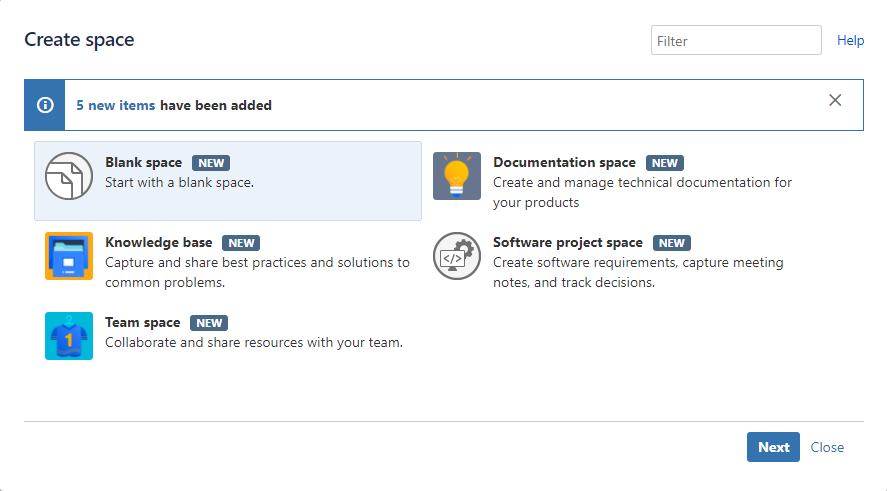887x491 pixels.
Task: Focus the Filter text field
Action: (x=736, y=40)
